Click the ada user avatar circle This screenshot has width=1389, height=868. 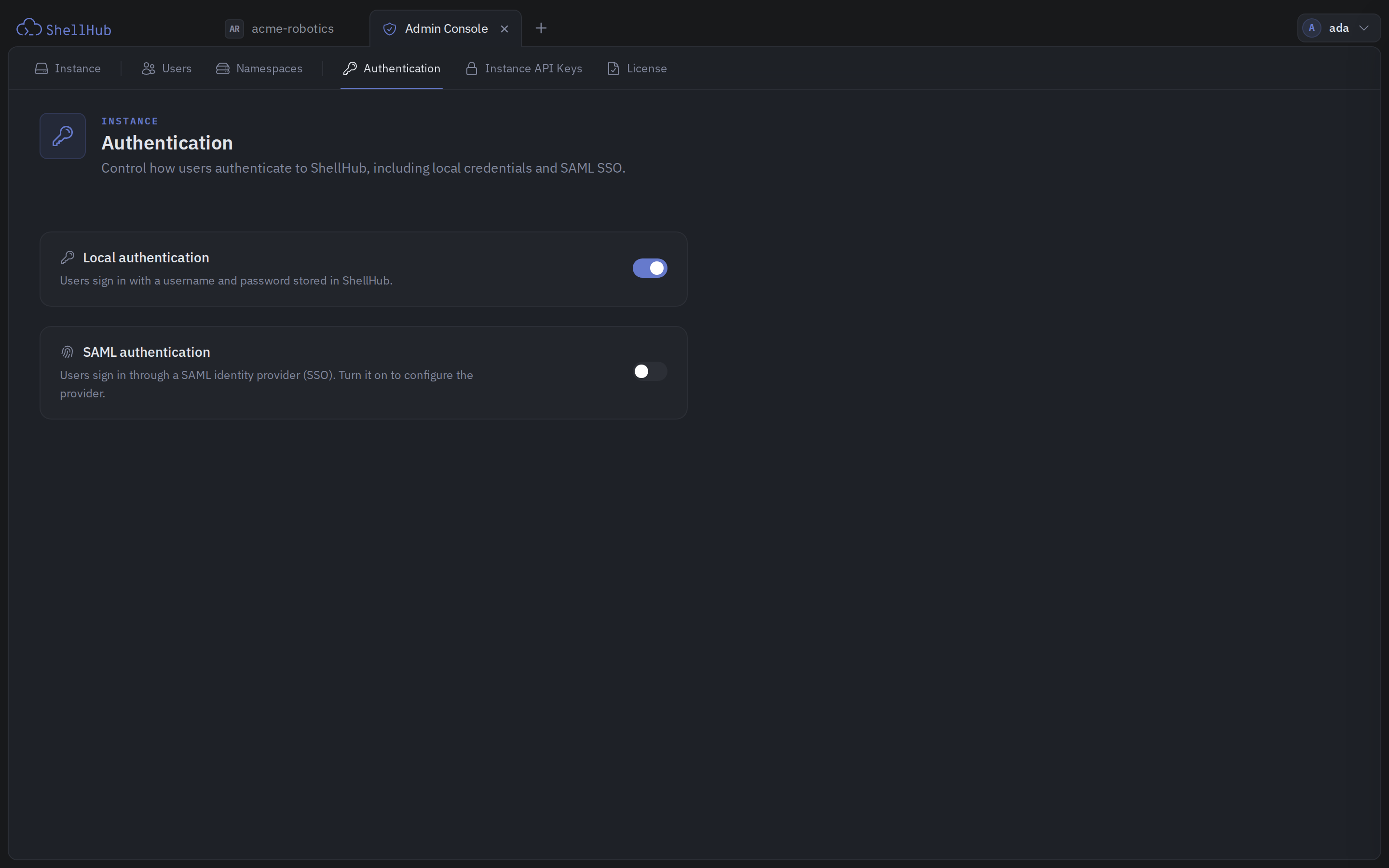click(1312, 28)
